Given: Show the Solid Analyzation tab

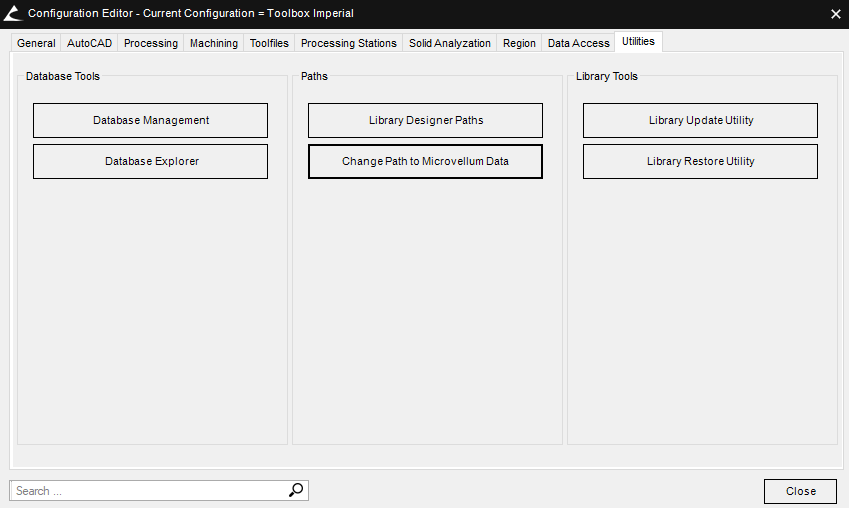Looking at the screenshot, I should [449, 43].
